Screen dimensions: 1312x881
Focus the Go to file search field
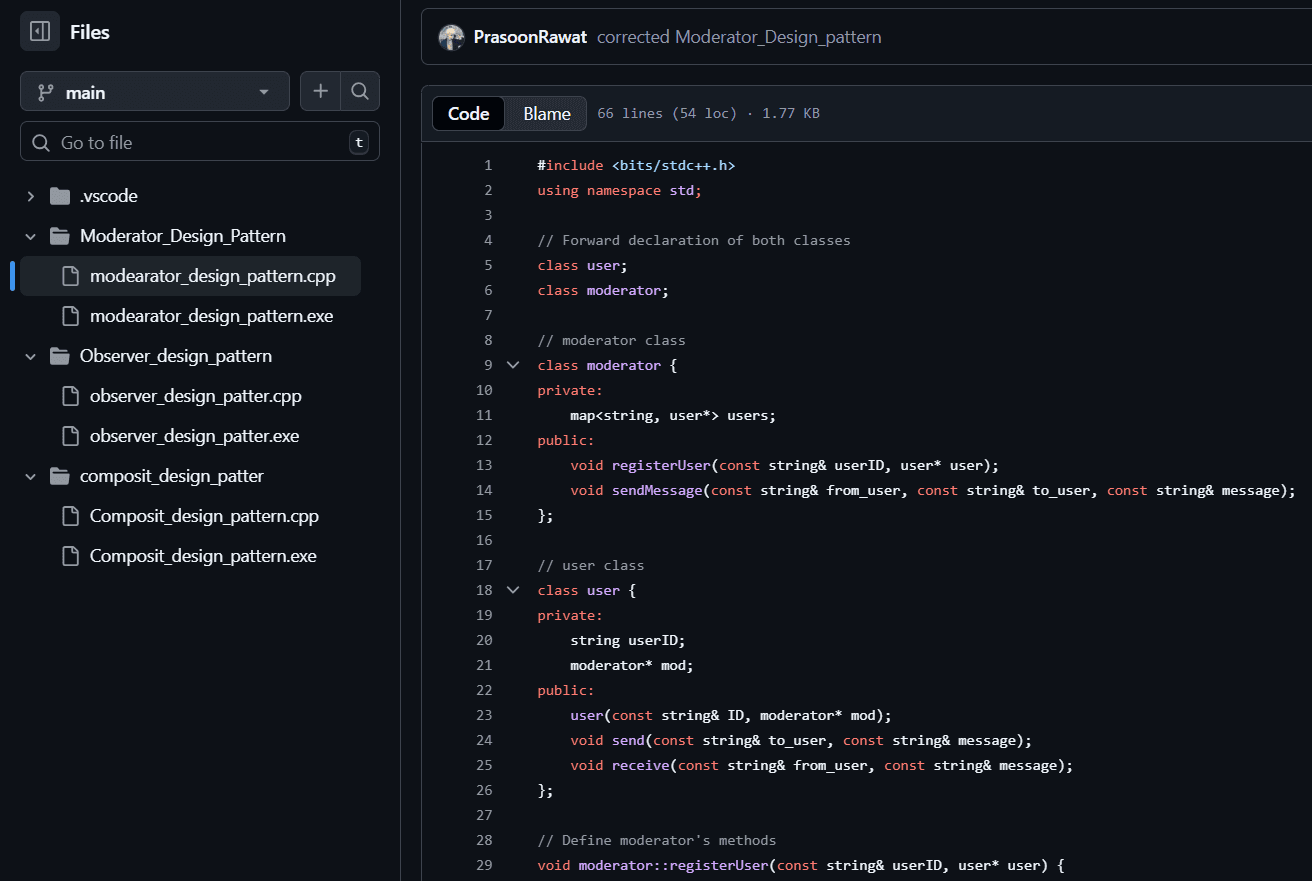click(x=200, y=142)
